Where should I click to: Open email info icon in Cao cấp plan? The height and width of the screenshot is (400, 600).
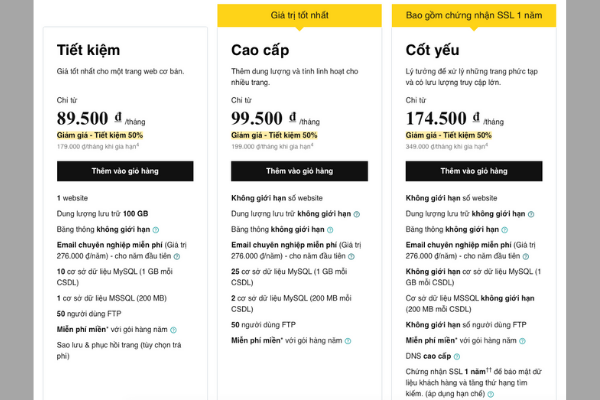(351, 256)
